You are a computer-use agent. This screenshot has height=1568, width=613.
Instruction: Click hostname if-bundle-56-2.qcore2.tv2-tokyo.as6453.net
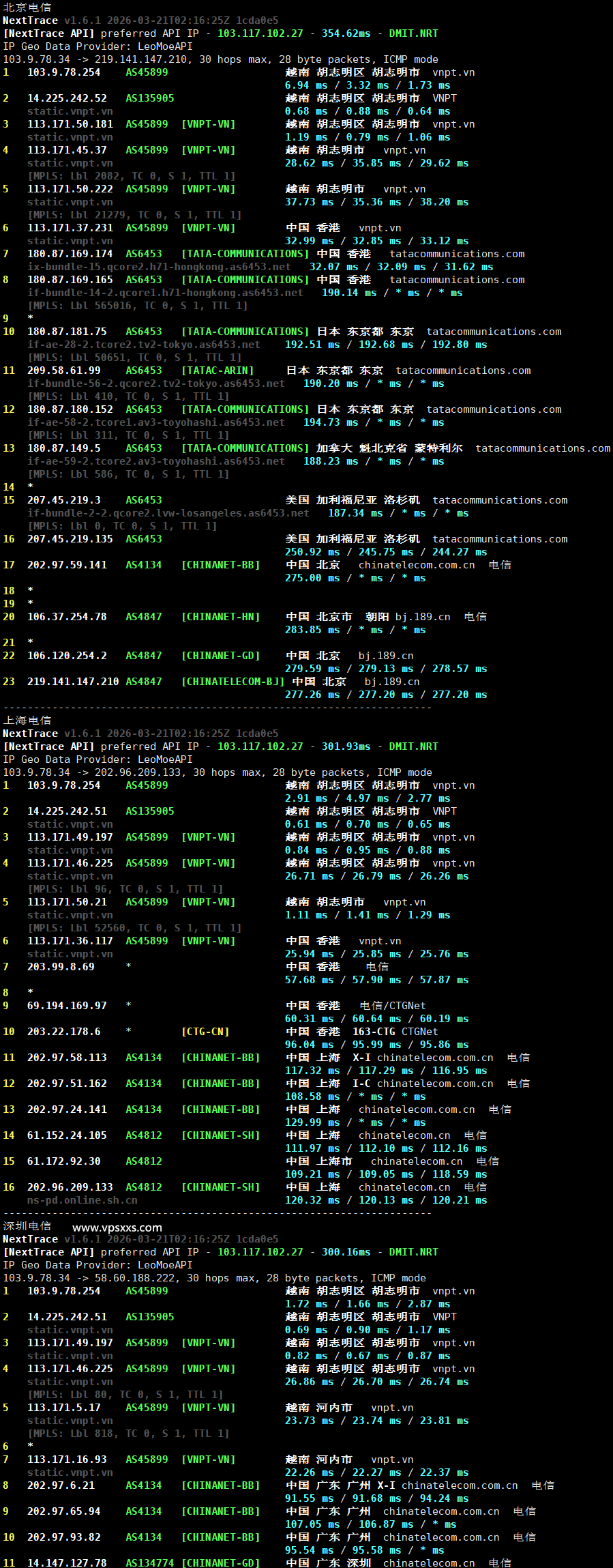(156, 383)
